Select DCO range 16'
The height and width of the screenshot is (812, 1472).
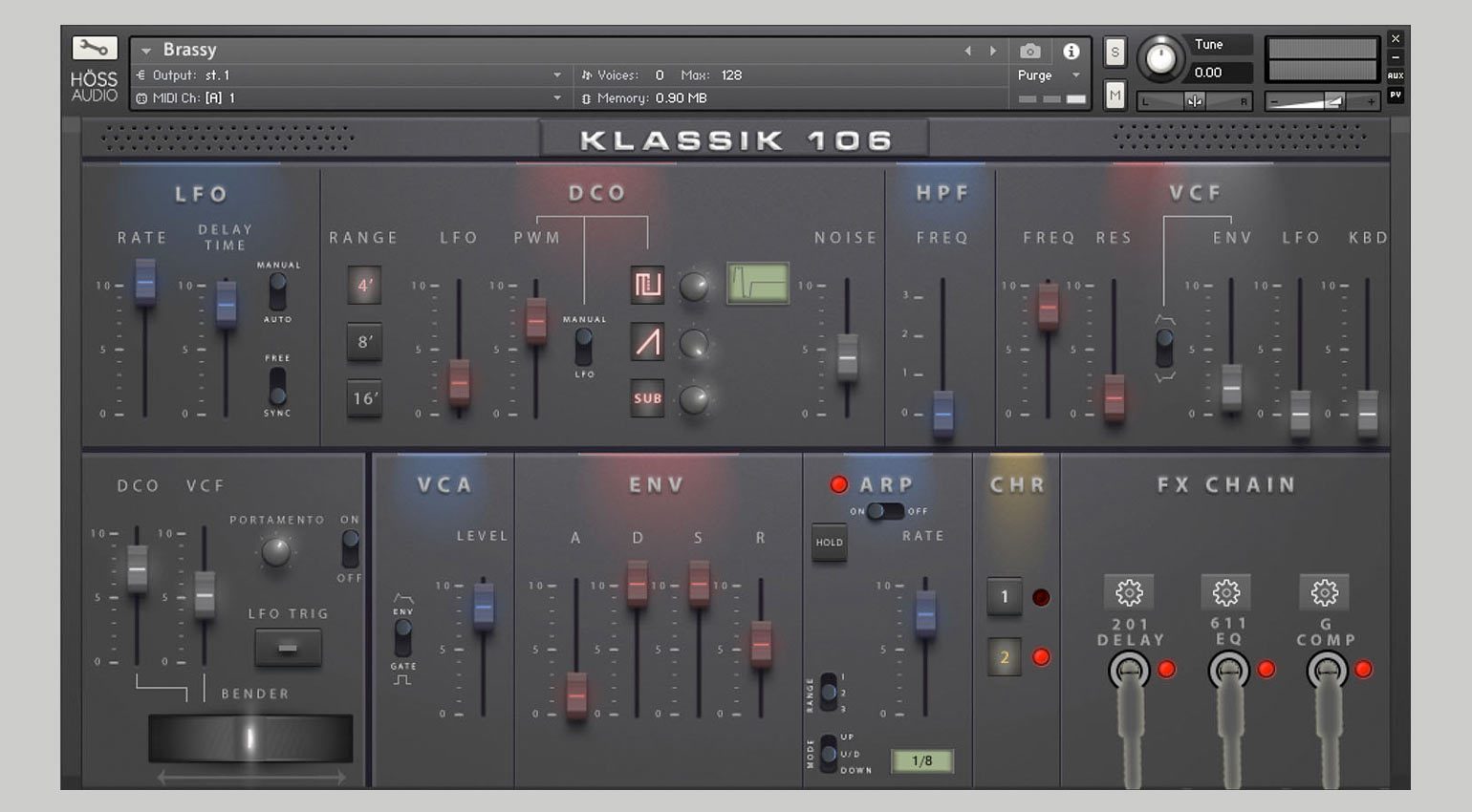364,398
